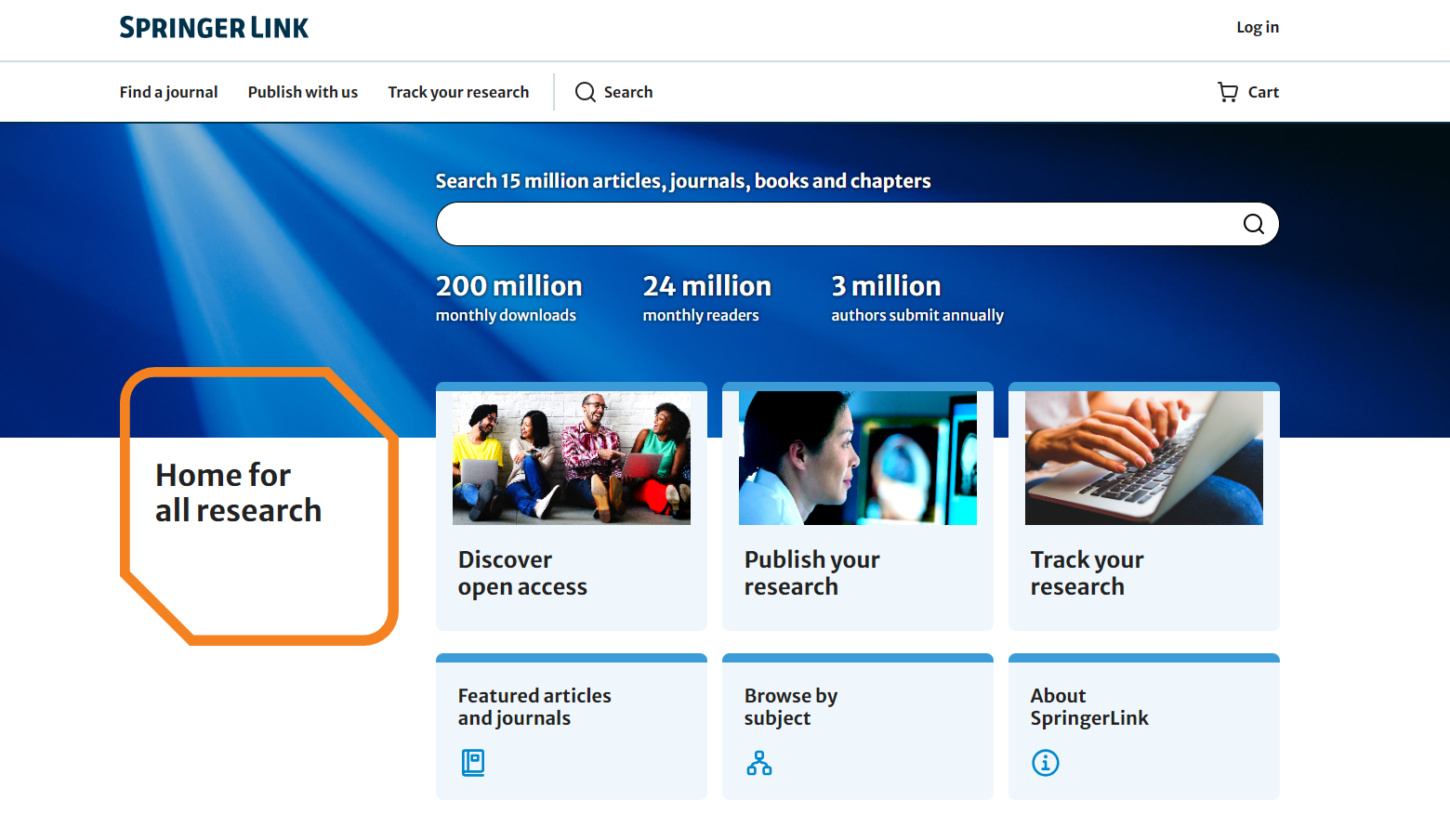Image resolution: width=1450 pixels, height=840 pixels.
Task: Click the magnifier icon in the navigation bar
Action: pyautogui.click(x=586, y=92)
